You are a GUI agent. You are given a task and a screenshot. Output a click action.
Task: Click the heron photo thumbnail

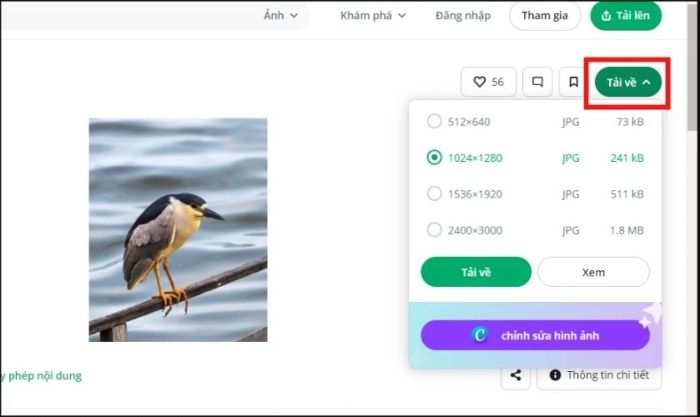(x=178, y=229)
